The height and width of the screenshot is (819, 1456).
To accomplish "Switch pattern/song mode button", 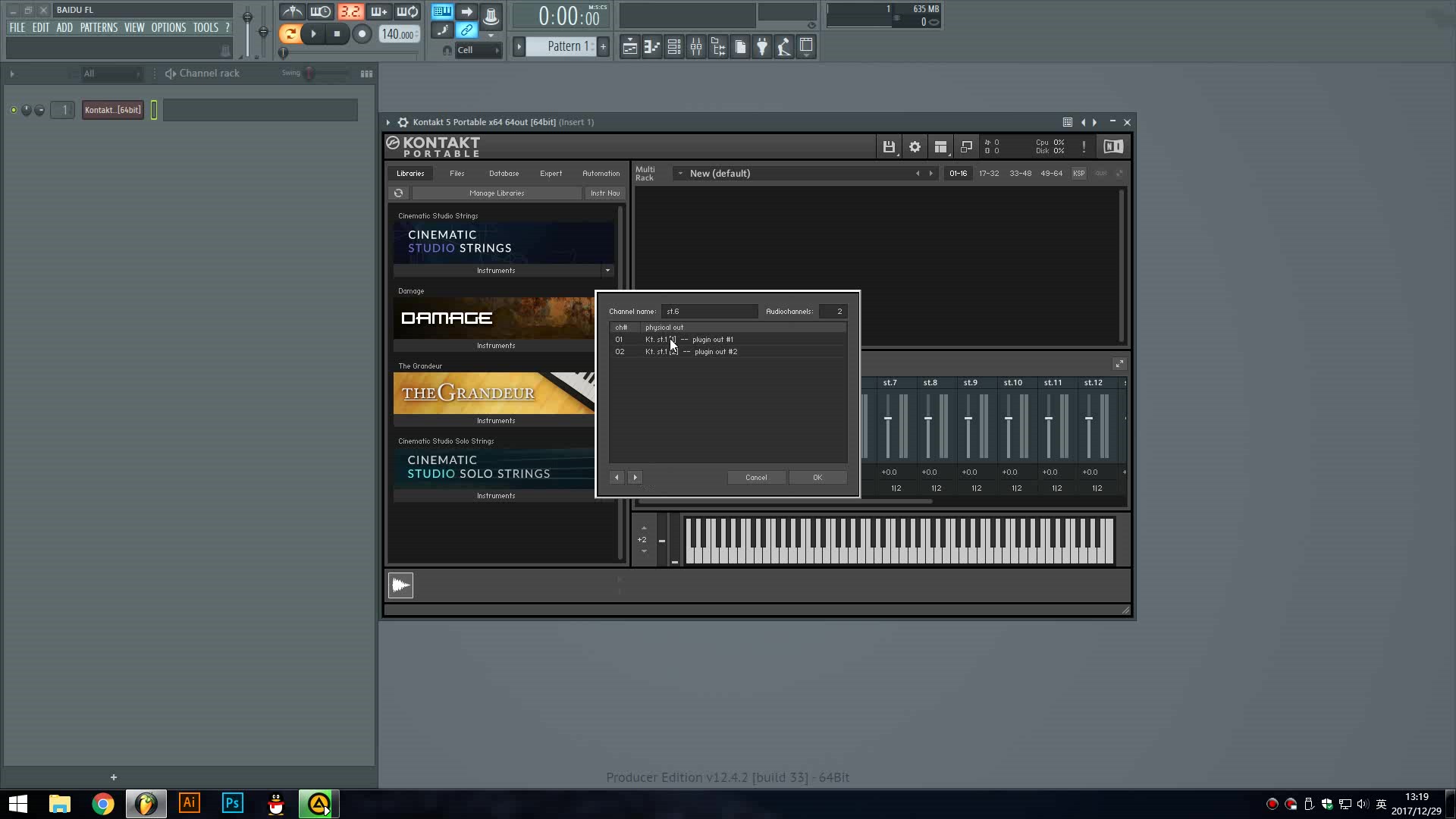I will [x=290, y=33].
